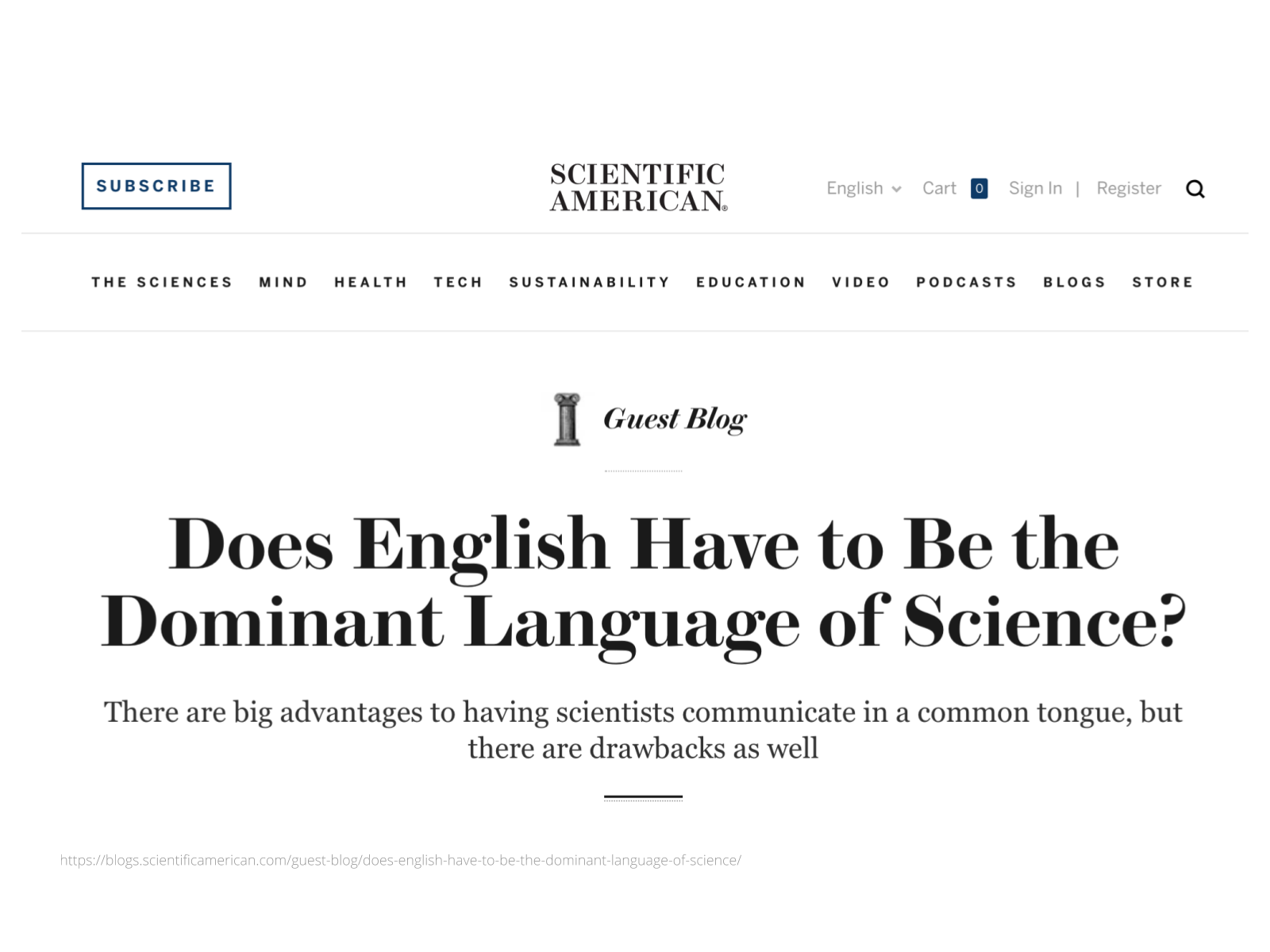Screen dimensions: 1270x952
Task: Click the search magnifying glass icon
Action: point(1195,189)
